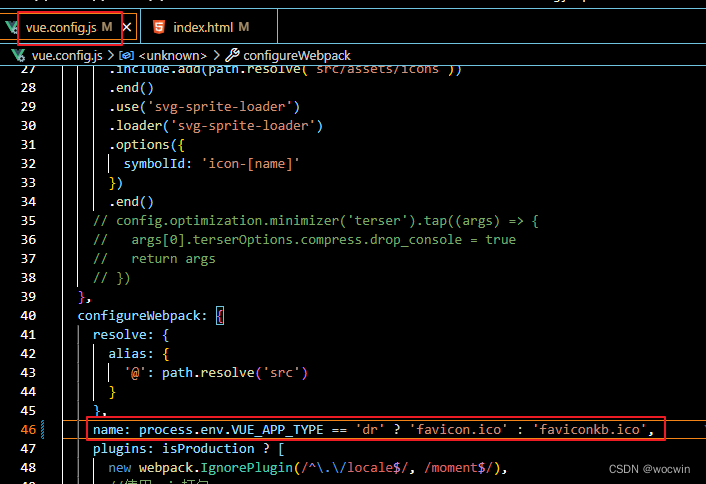Click webpack.IgnorePlugin on line 48
The height and width of the screenshot is (484, 706).
pyautogui.click(x=215, y=468)
